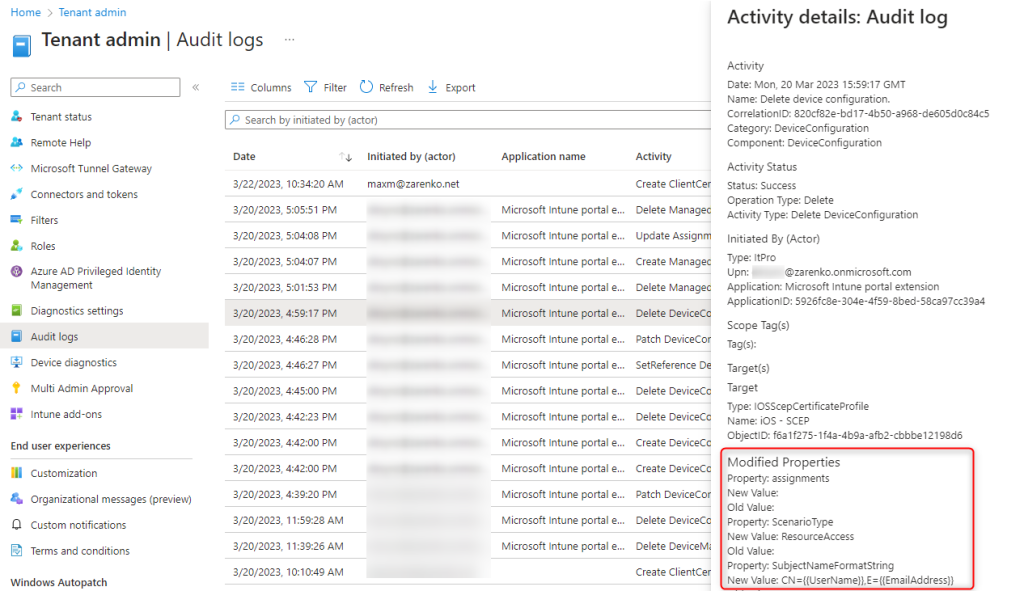Click the Diagnostics settings icon
Viewport: 1024px width, 591px height.
point(17,310)
